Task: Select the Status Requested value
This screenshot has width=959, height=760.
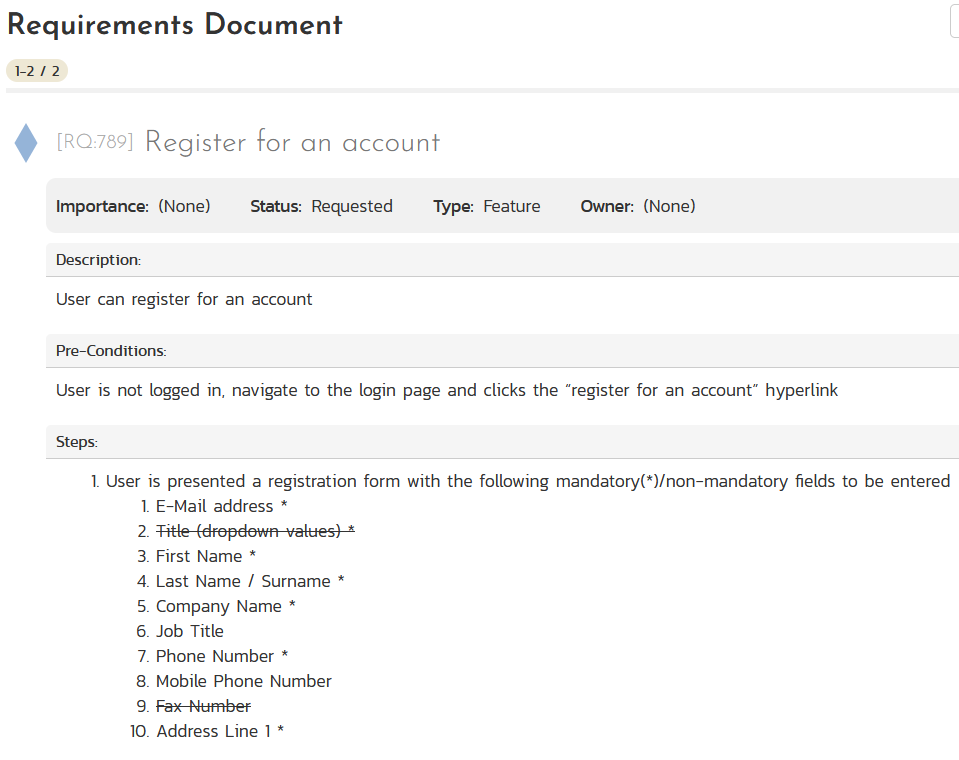Action: [x=352, y=207]
